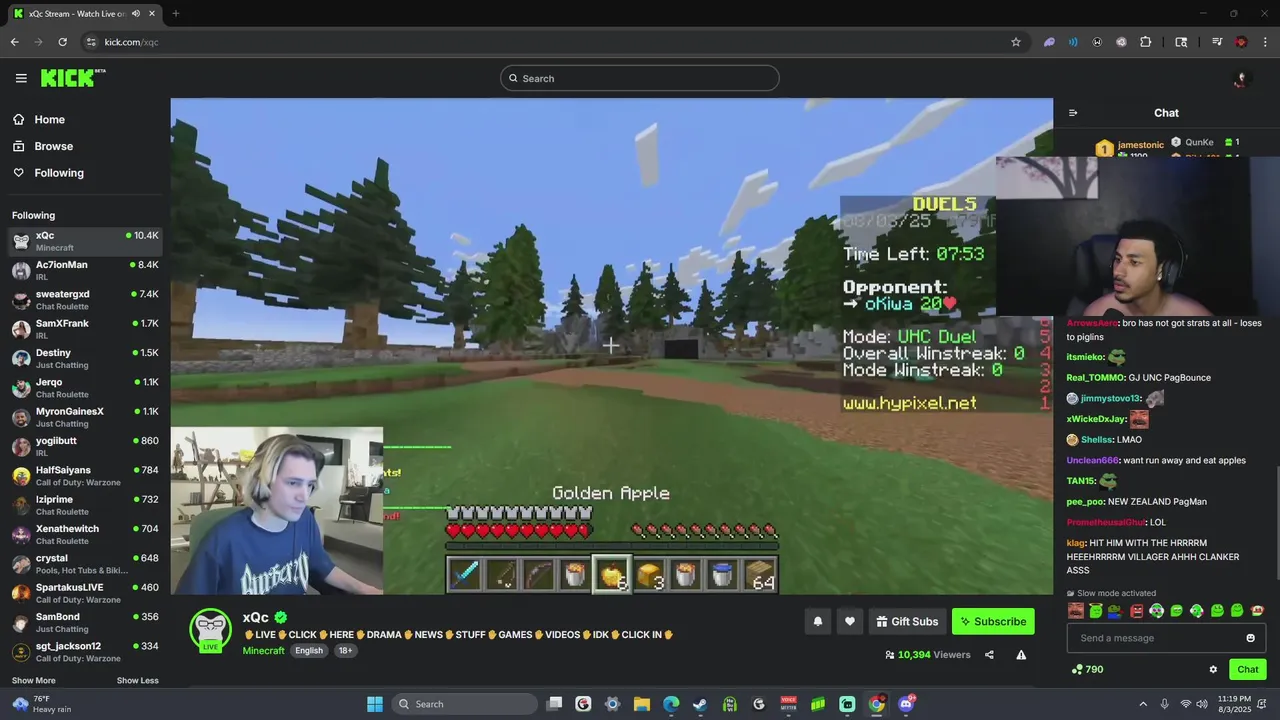This screenshot has width=1280, height=720.
Task: Open Discord from the taskbar
Action: (906, 704)
